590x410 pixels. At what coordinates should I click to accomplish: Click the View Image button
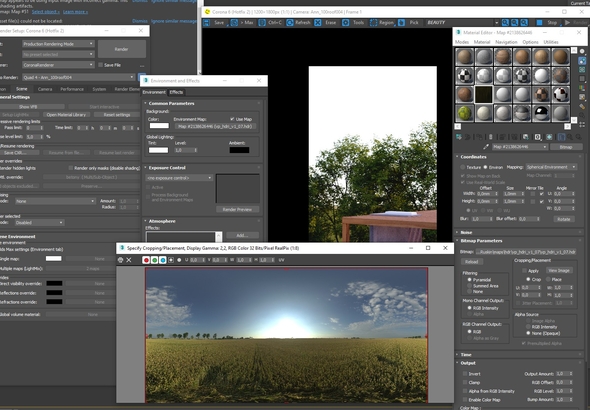[x=559, y=270]
